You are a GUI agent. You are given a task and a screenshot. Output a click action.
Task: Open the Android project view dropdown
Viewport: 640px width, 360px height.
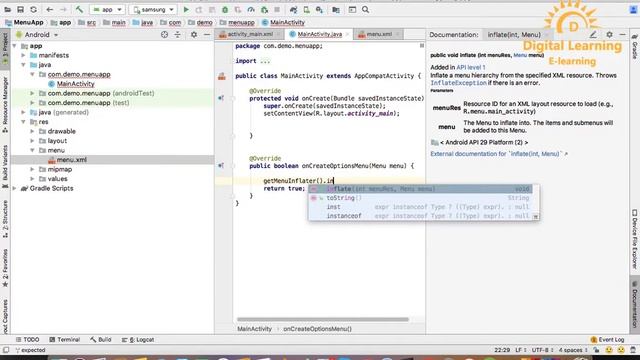[37, 35]
